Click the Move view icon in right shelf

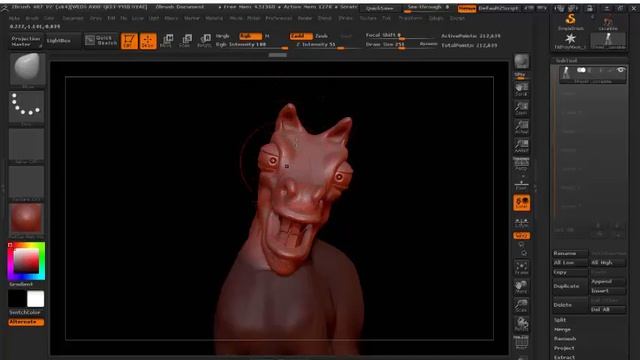point(522,287)
